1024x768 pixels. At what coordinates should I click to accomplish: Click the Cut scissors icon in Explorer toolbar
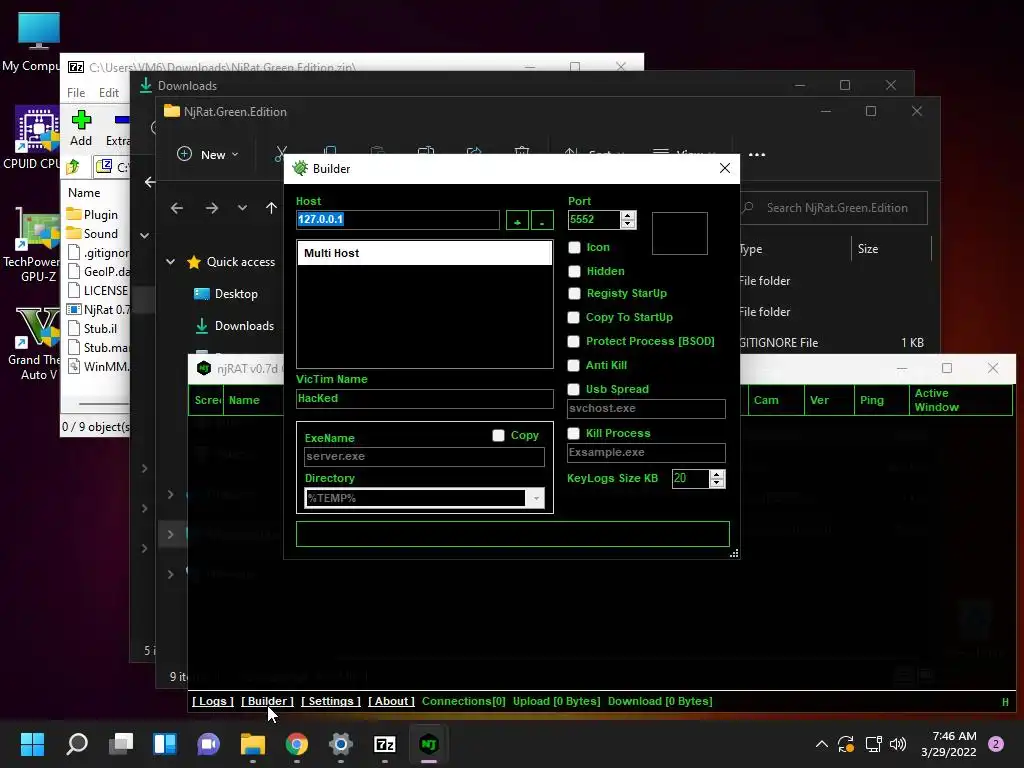tap(281, 153)
